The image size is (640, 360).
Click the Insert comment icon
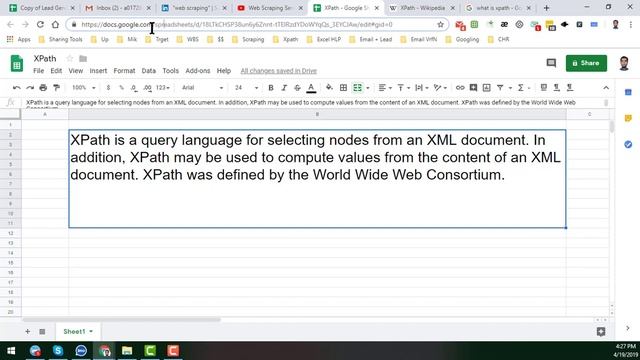[x=473, y=88]
